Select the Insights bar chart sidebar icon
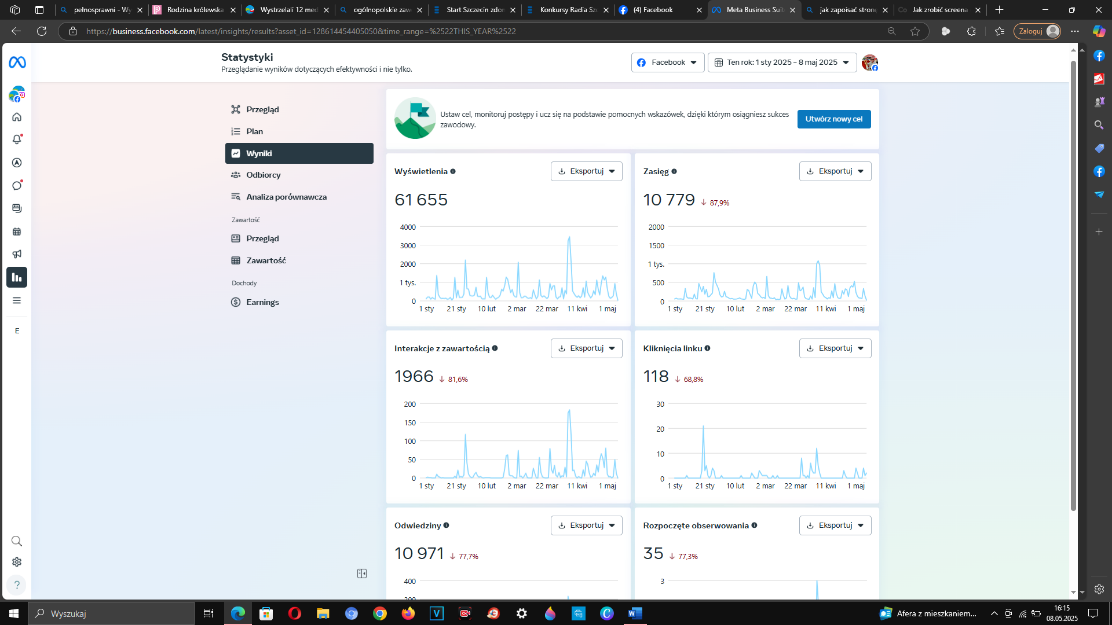 click(17, 277)
